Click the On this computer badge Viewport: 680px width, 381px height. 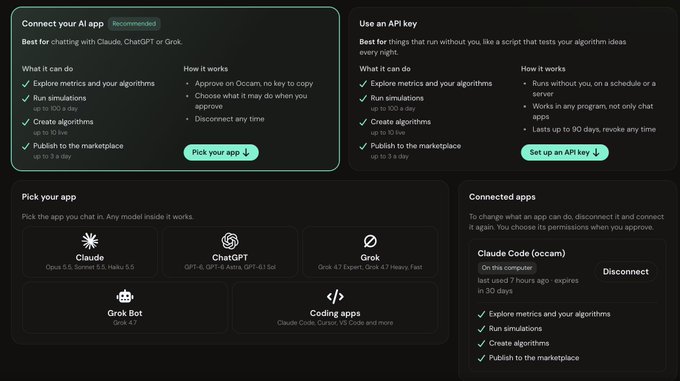(507, 268)
